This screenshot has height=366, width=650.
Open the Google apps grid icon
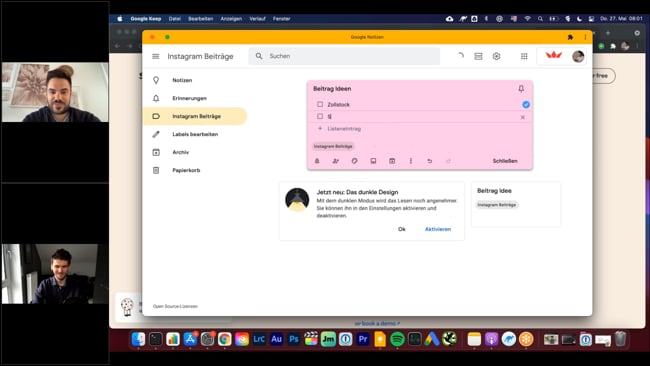(x=524, y=56)
